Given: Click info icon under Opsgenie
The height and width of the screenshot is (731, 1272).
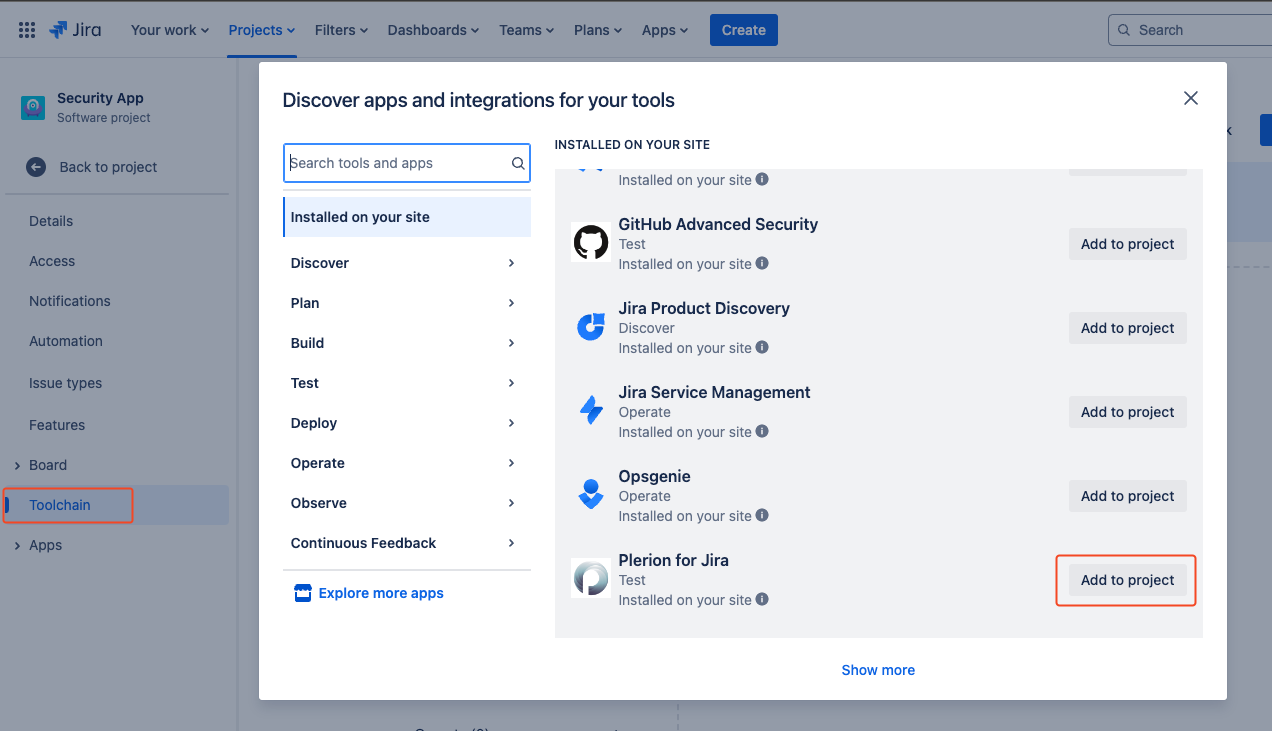Looking at the screenshot, I should [x=762, y=516].
